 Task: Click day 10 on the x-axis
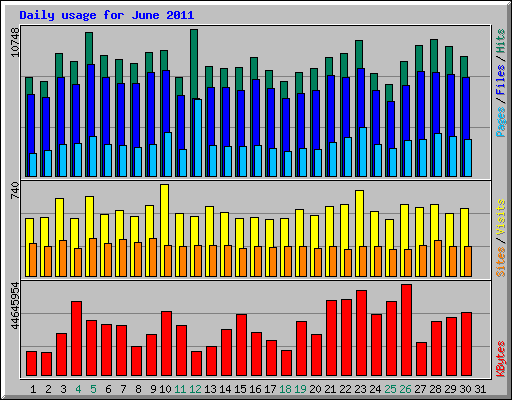pyautogui.click(x=165, y=389)
